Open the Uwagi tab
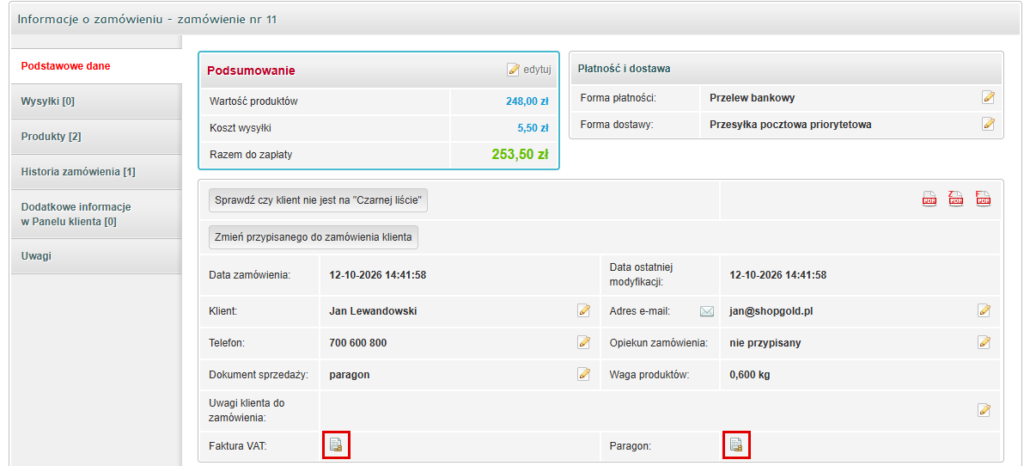Viewport: 1024px width, 466px height. 96,256
